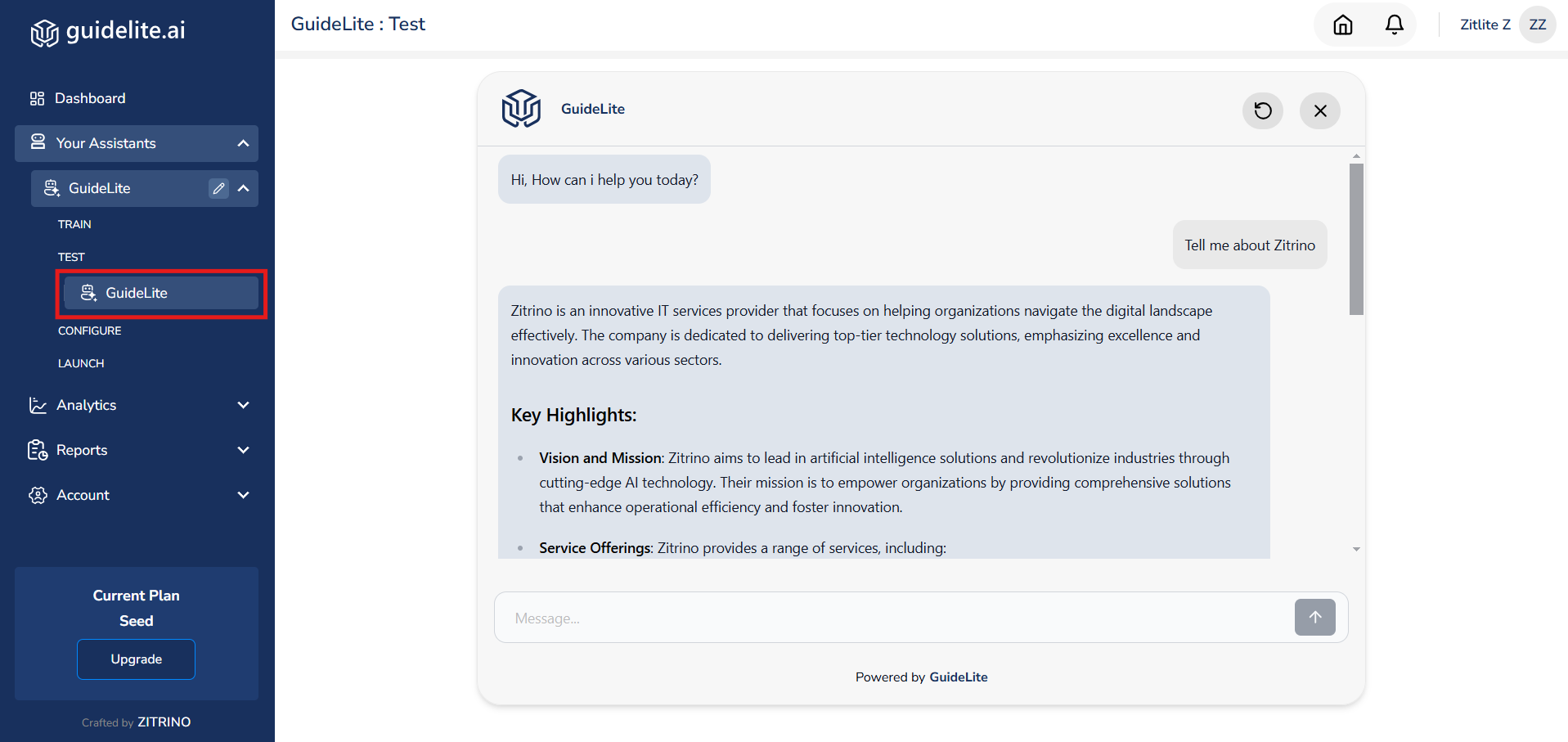Click the chat scrollbar down arrow
This screenshot has height=742, width=1568.
click(x=1356, y=550)
